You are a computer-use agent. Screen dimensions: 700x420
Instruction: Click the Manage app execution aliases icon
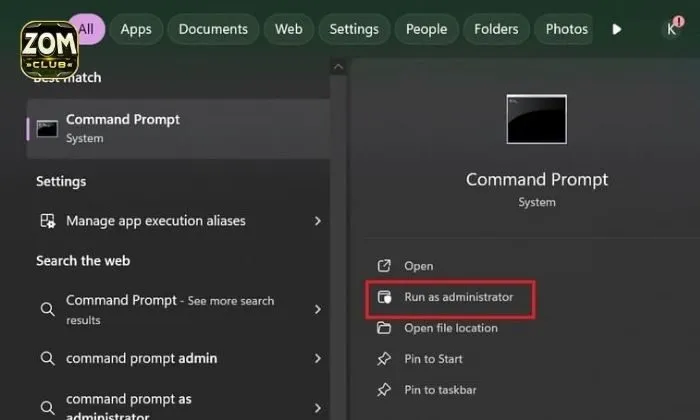[46, 221]
